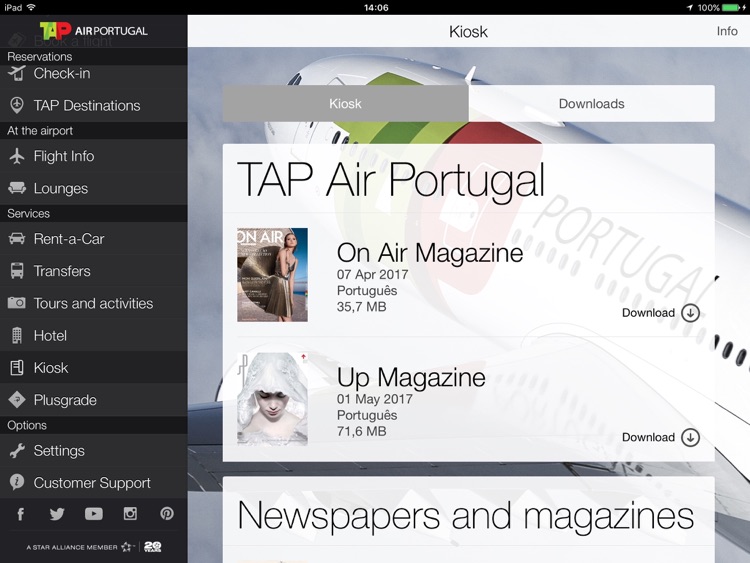
Task: Open the Facebook page icon
Action: (x=21, y=514)
